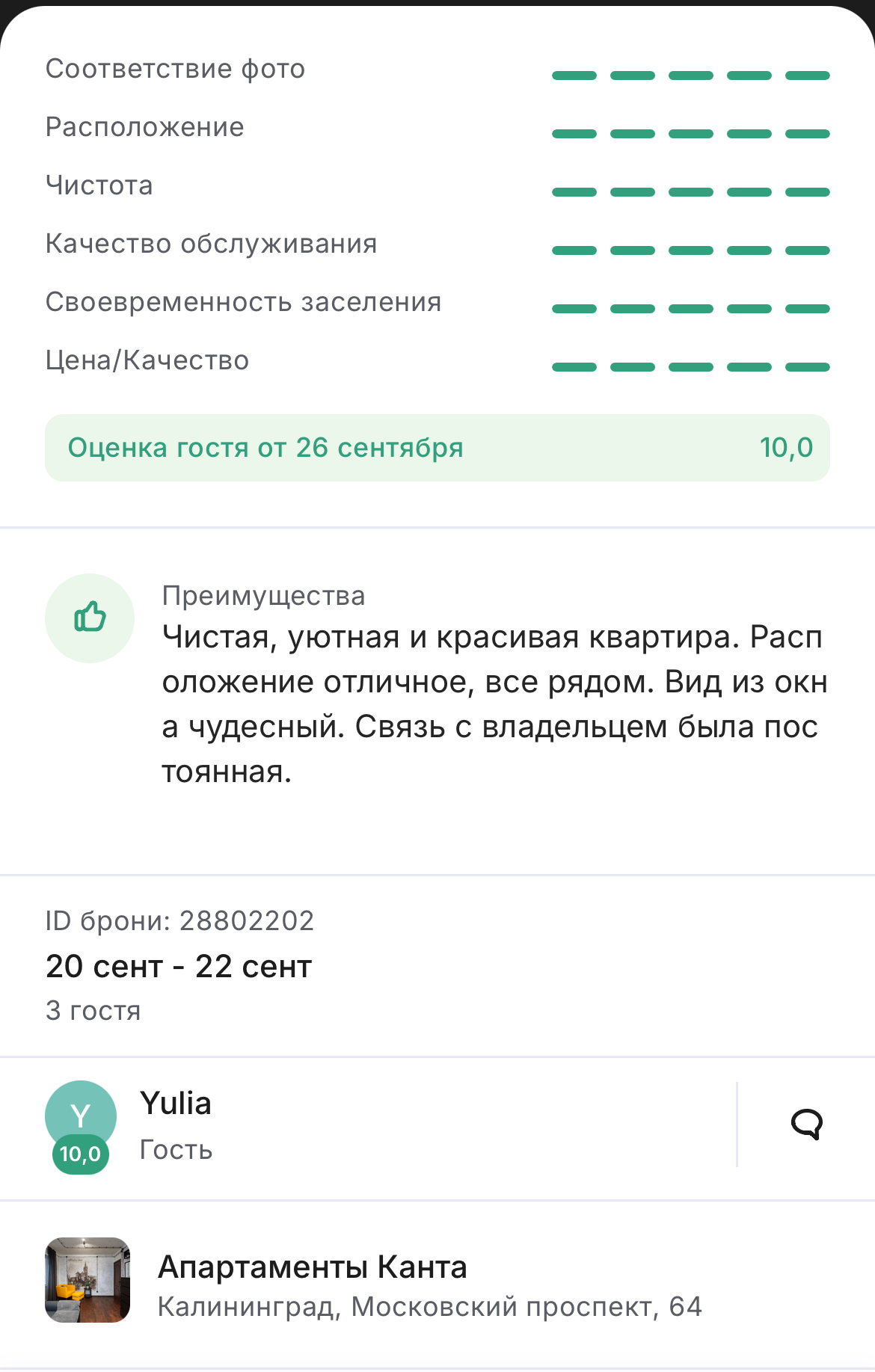This screenshot has height=1372, width=875.
Task: Open the Апартаменты Канта photo thumbnail
Action: (x=87, y=1280)
